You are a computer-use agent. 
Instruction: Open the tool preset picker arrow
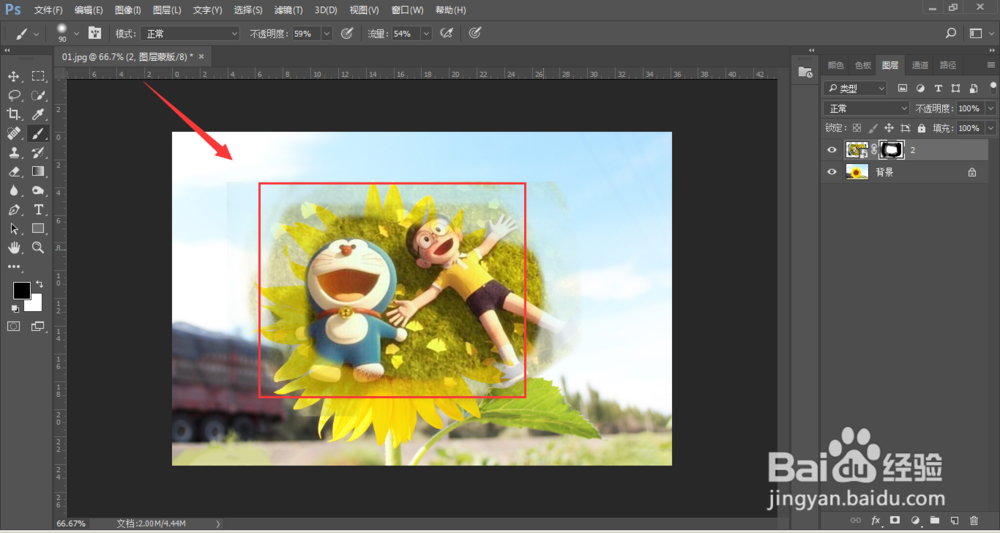(x=36, y=33)
